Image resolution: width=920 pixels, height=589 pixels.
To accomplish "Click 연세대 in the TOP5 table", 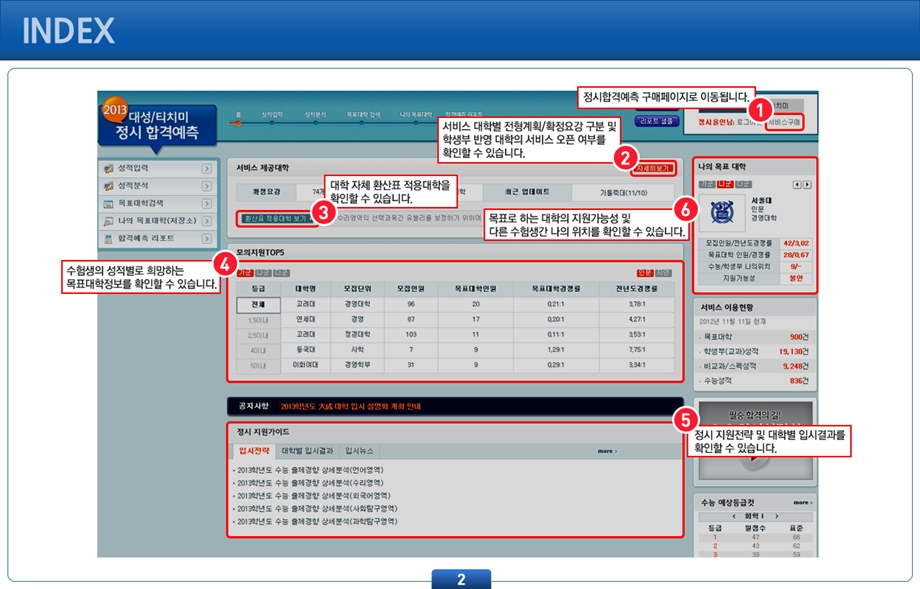I will pos(305,320).
